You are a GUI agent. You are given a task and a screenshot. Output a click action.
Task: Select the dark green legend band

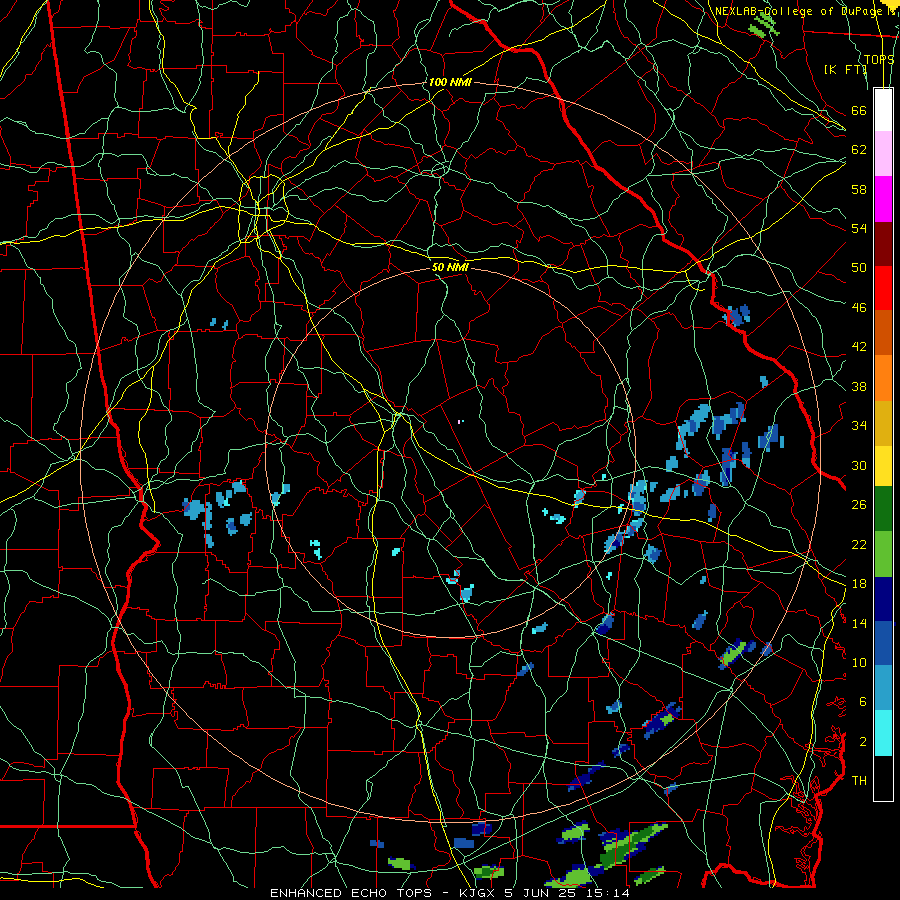pyautogui.click(x=883, y=509)
